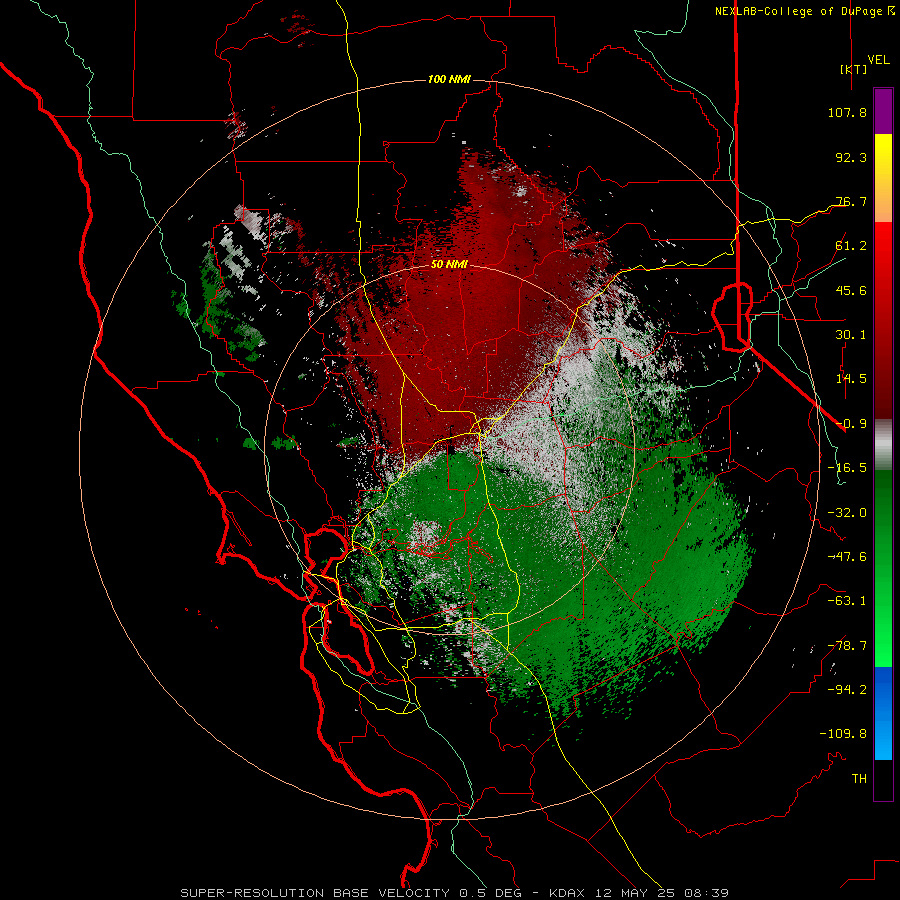This screenshot has height=900, width=900.
Task: Click the -94.2 legend value
Action: (x=847, y=690)
